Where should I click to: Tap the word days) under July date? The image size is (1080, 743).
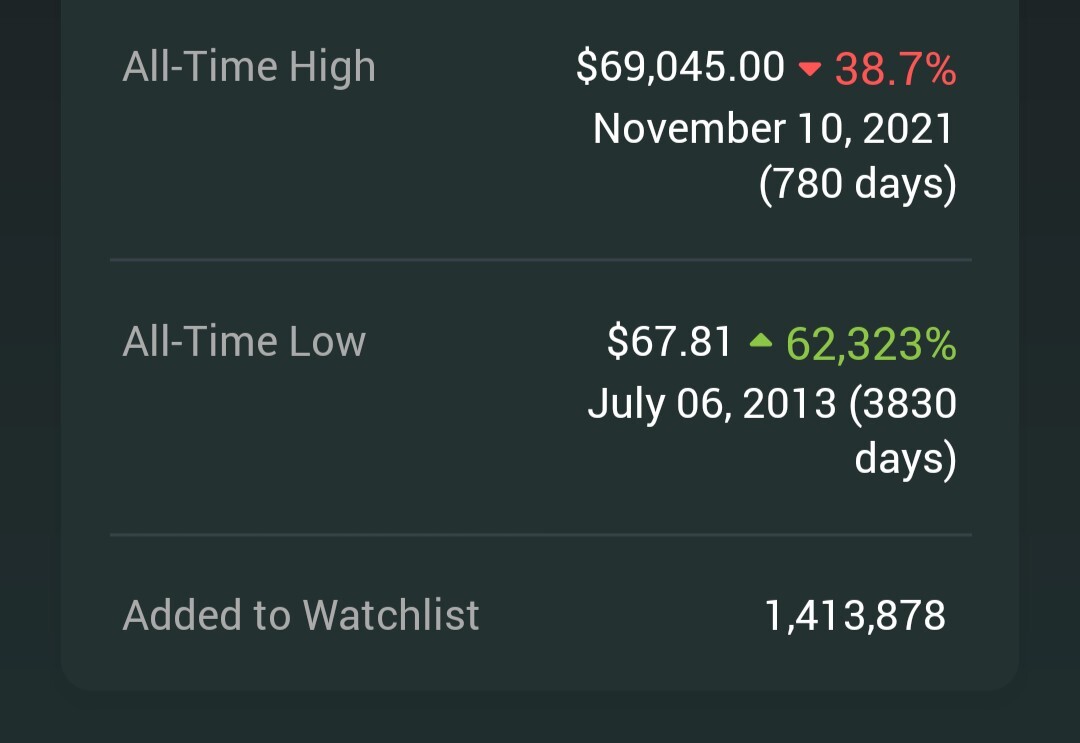(x=906, y=459)
